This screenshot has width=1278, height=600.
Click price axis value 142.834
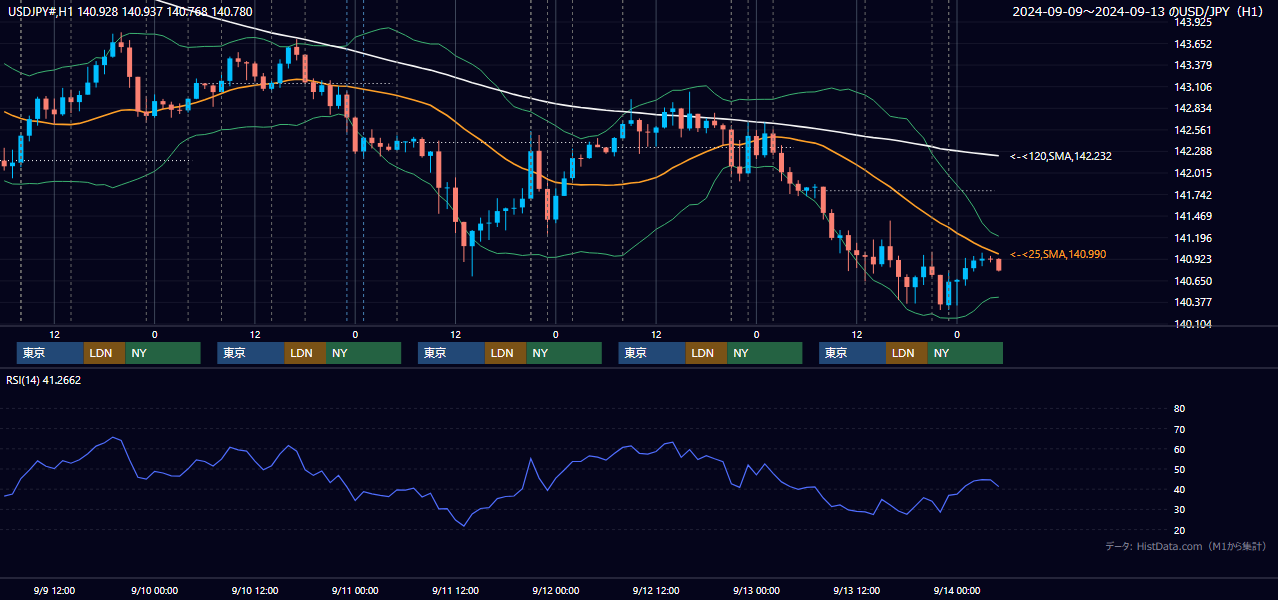click(x=1194, y=109)
